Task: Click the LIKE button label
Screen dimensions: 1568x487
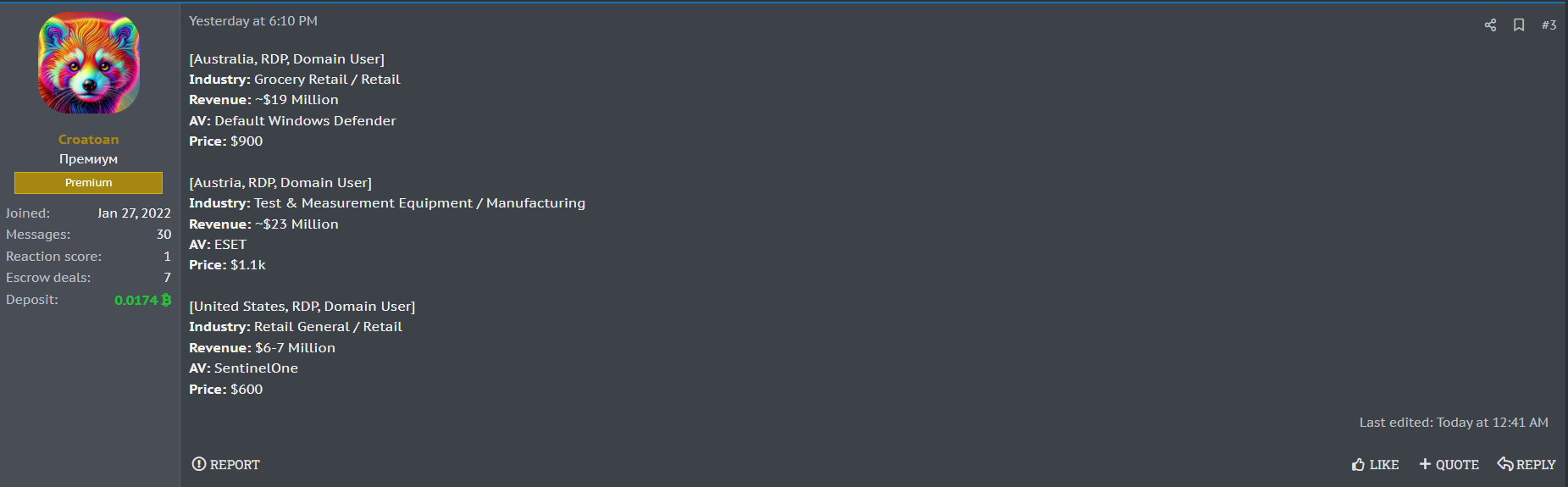Action: [1384, 464]
